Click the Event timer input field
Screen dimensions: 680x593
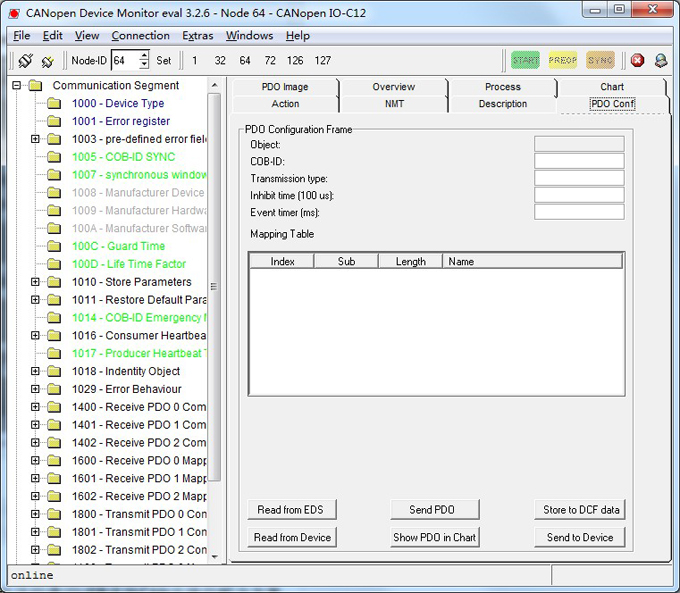(x=579, y=212)
